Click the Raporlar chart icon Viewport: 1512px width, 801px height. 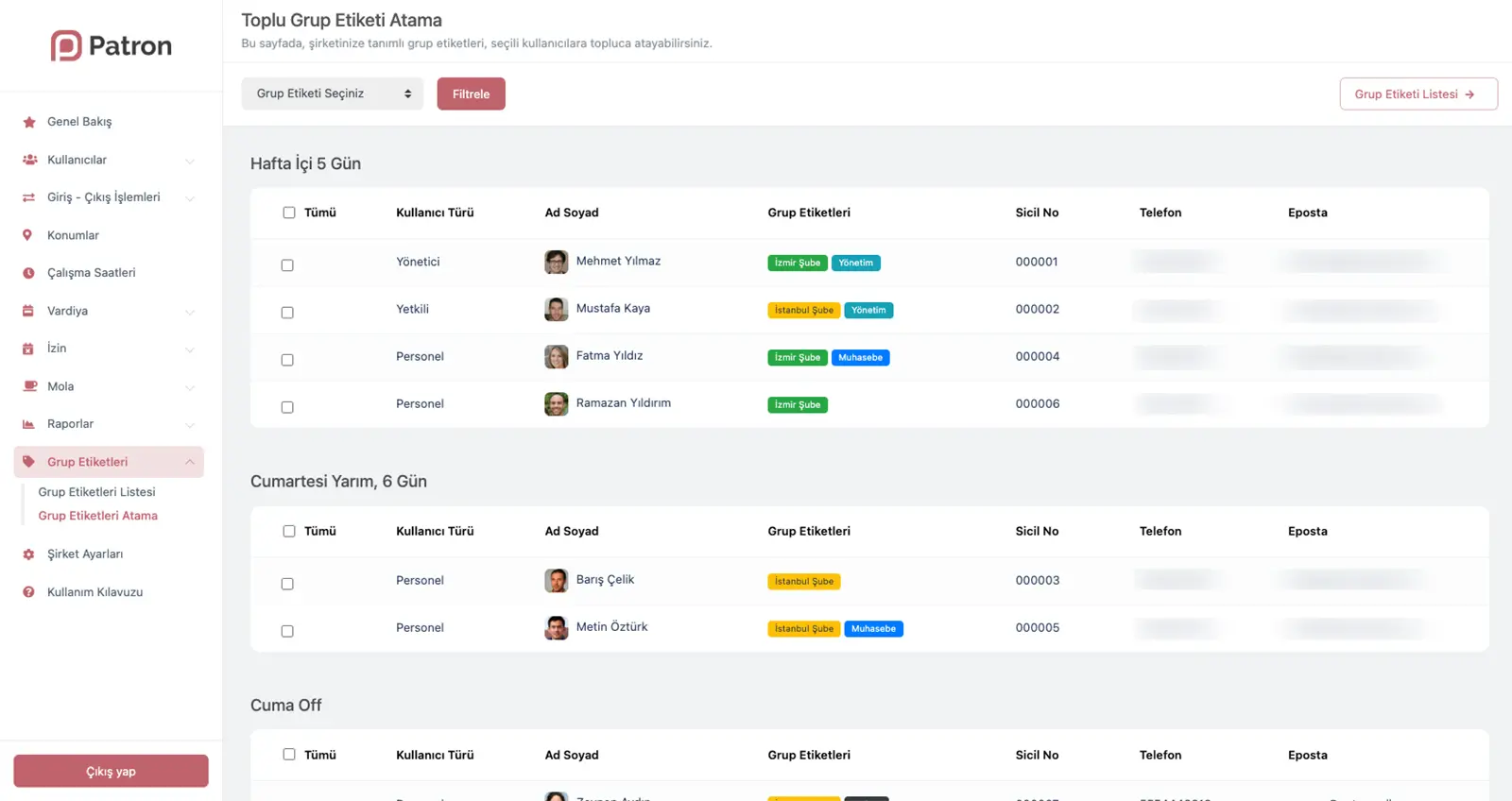click(28, 424)
